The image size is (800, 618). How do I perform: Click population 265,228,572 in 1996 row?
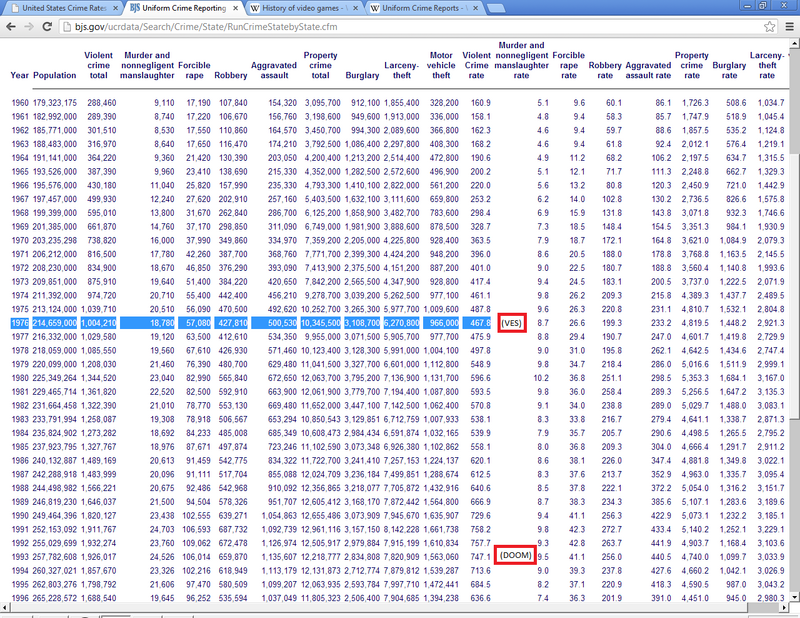[x=55, y=598]
